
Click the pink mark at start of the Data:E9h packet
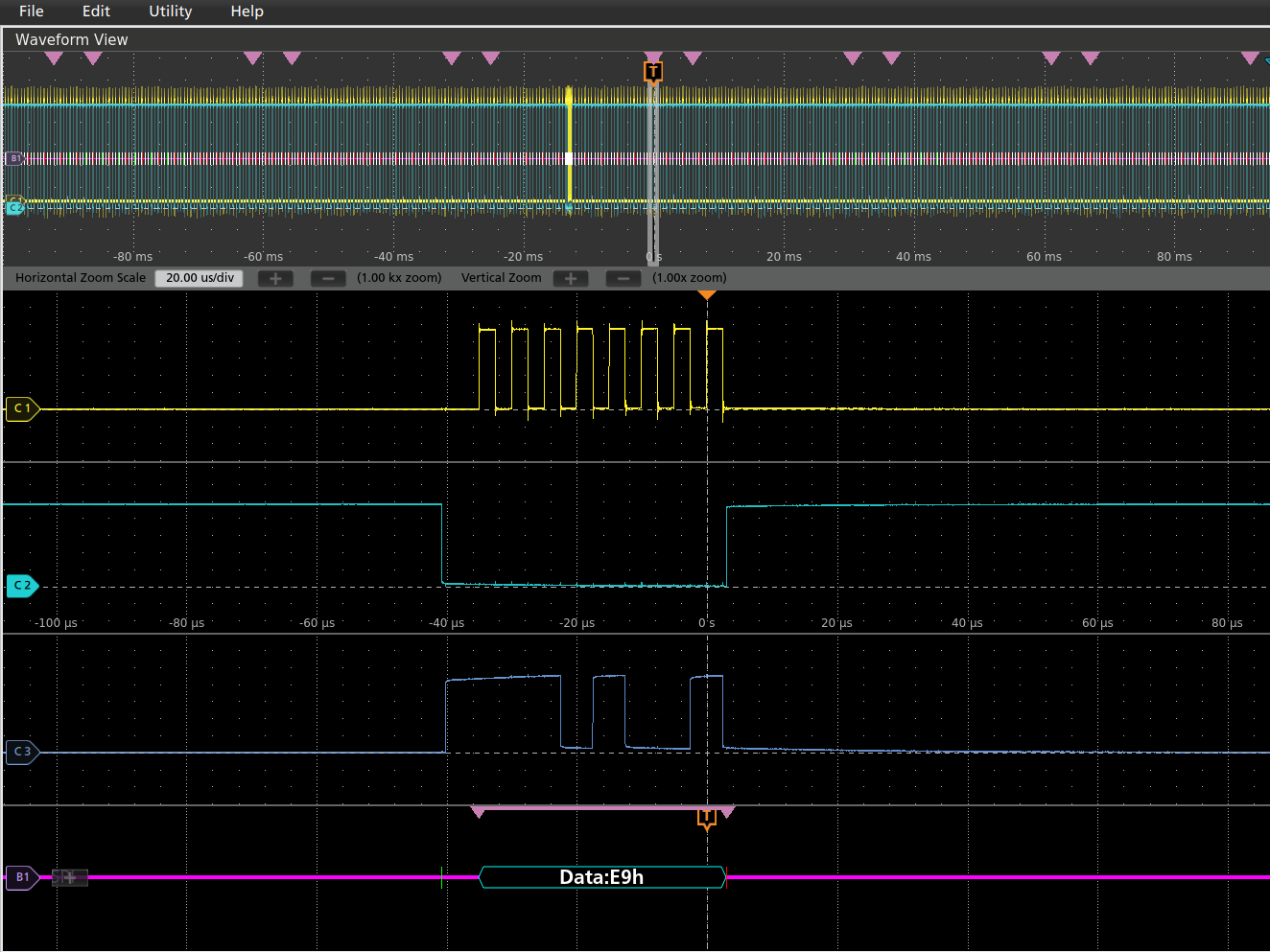click(x=478, y=813)
